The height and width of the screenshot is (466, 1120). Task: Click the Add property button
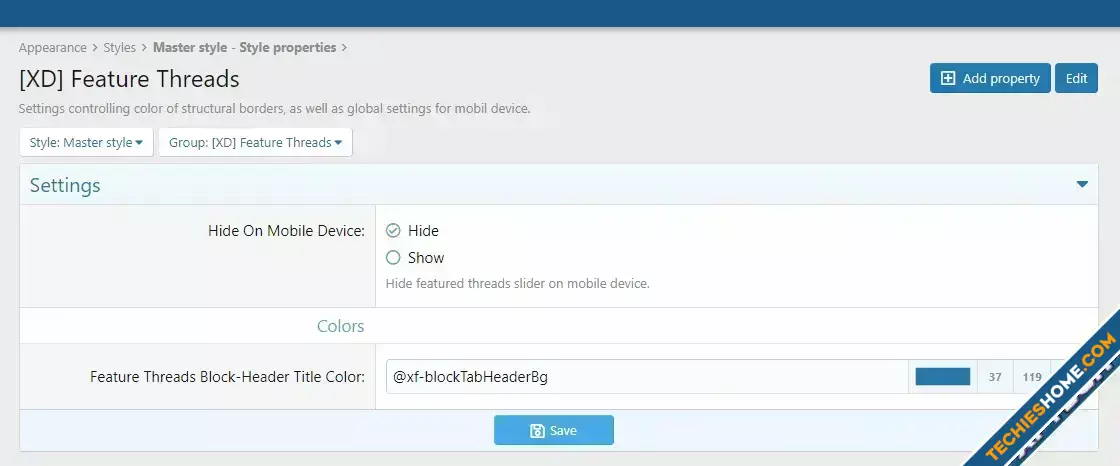[990, 78]
